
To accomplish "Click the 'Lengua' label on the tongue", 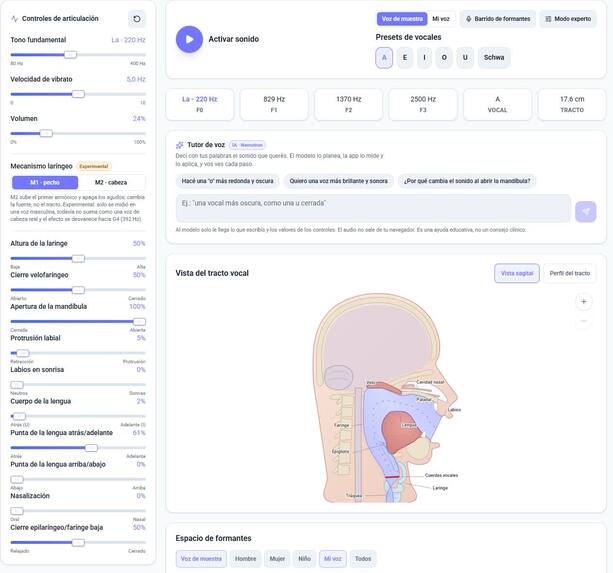I will [409, 425].
